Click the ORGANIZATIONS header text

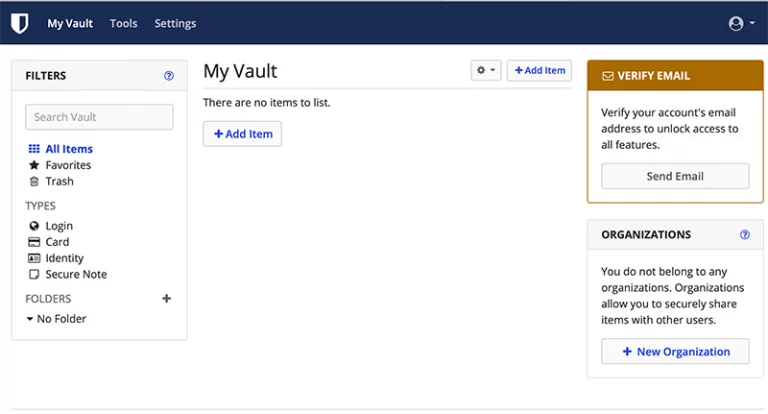[646, 235]
